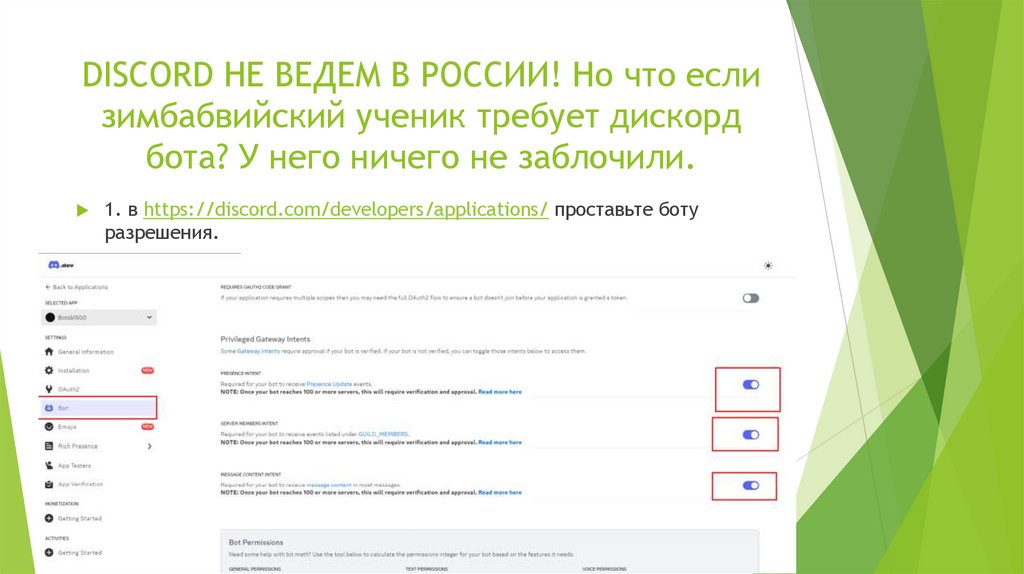Open the discord.com developers applications link
This screenshot has height=574, width=1024.
click(x=345, y=210)
